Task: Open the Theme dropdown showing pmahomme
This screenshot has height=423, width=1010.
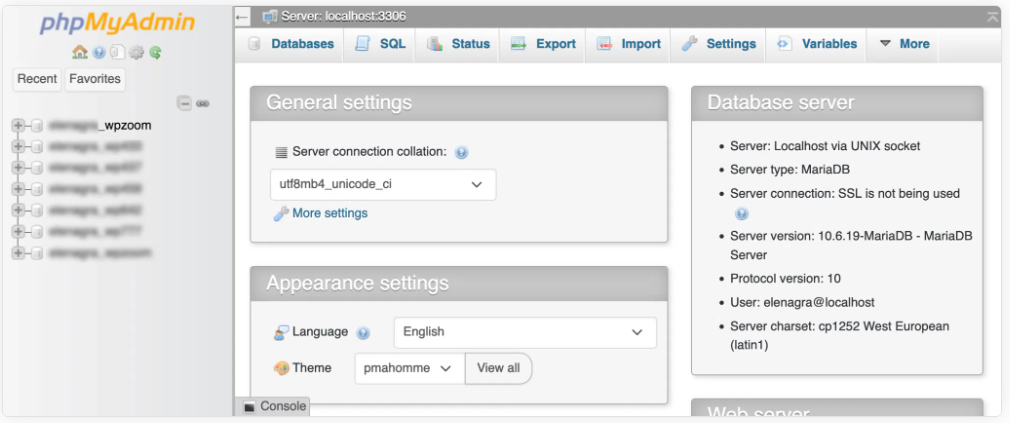Action: coord(410,368)
